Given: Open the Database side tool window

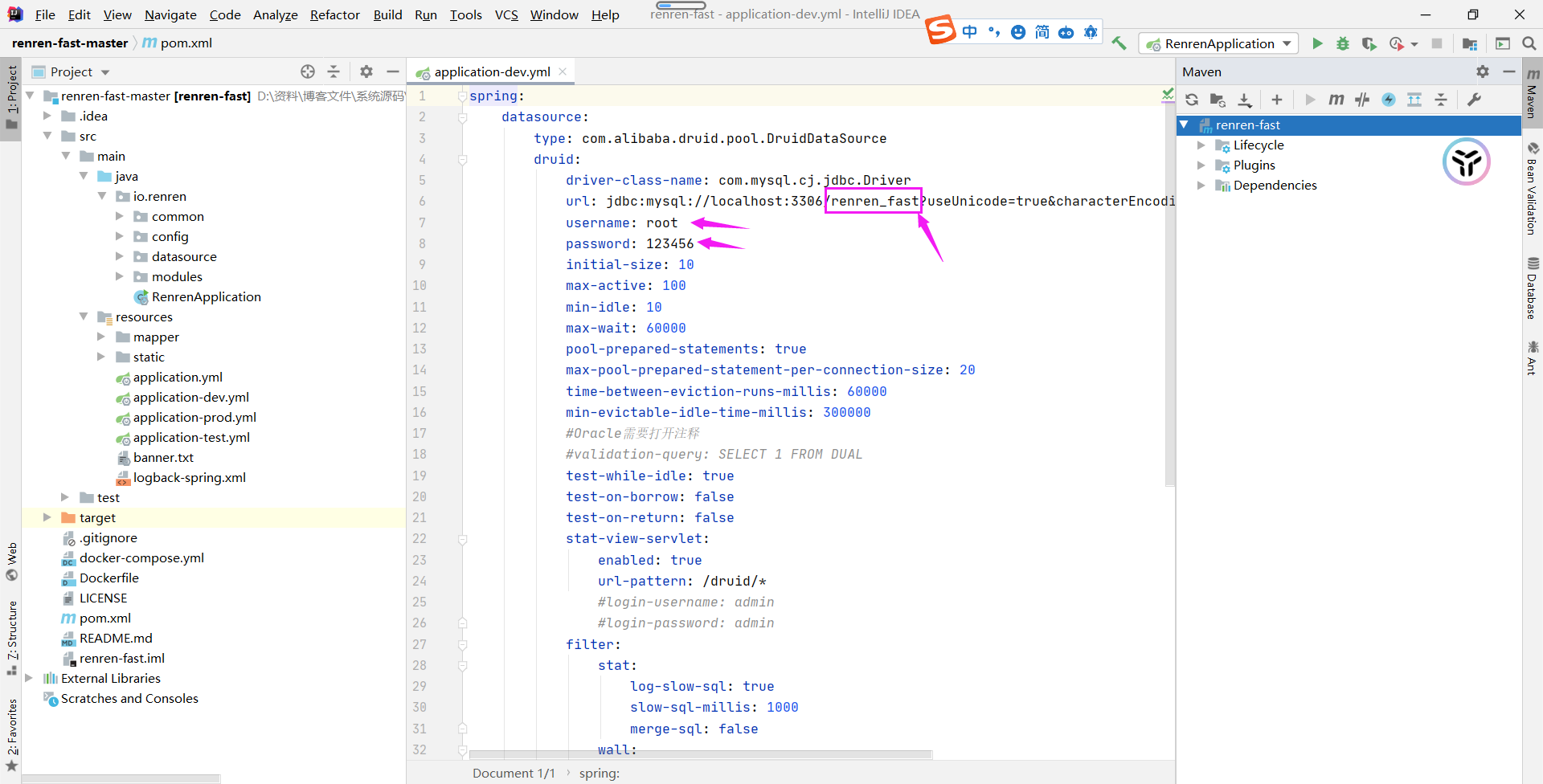Looking at the screenshot, I should [1533, 288].
